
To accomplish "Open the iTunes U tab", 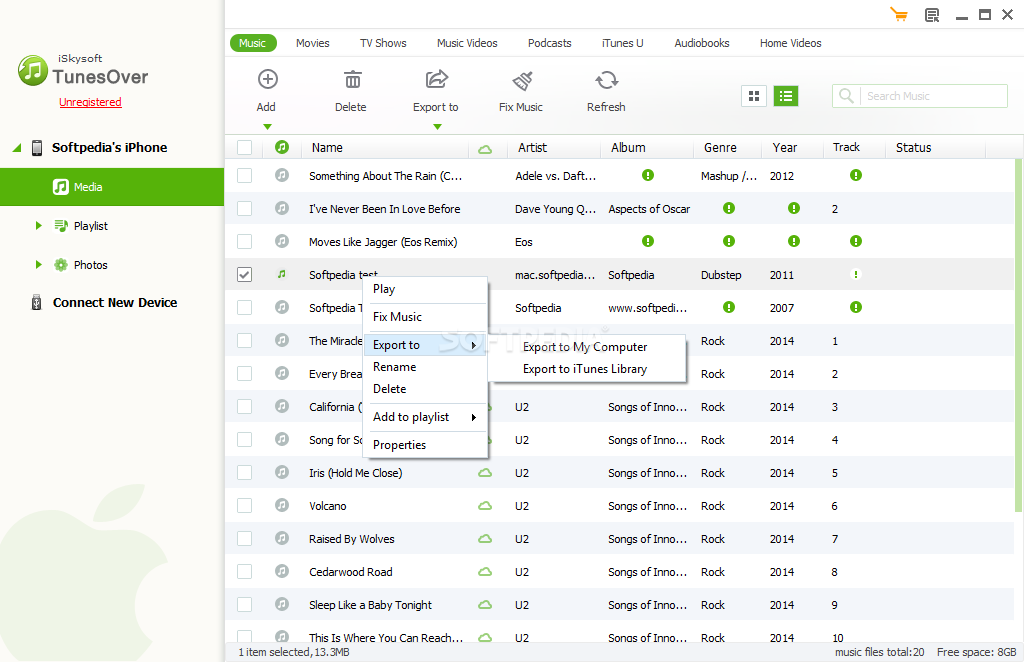I will point(622,43).
